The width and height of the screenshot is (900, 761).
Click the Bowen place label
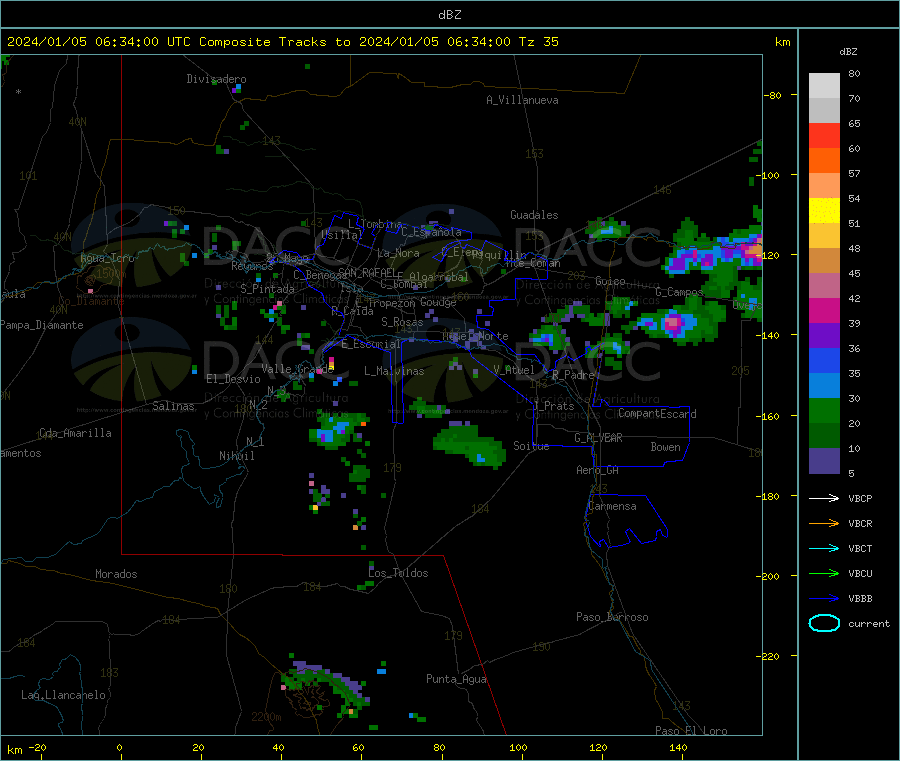click(x=666, y=447)
